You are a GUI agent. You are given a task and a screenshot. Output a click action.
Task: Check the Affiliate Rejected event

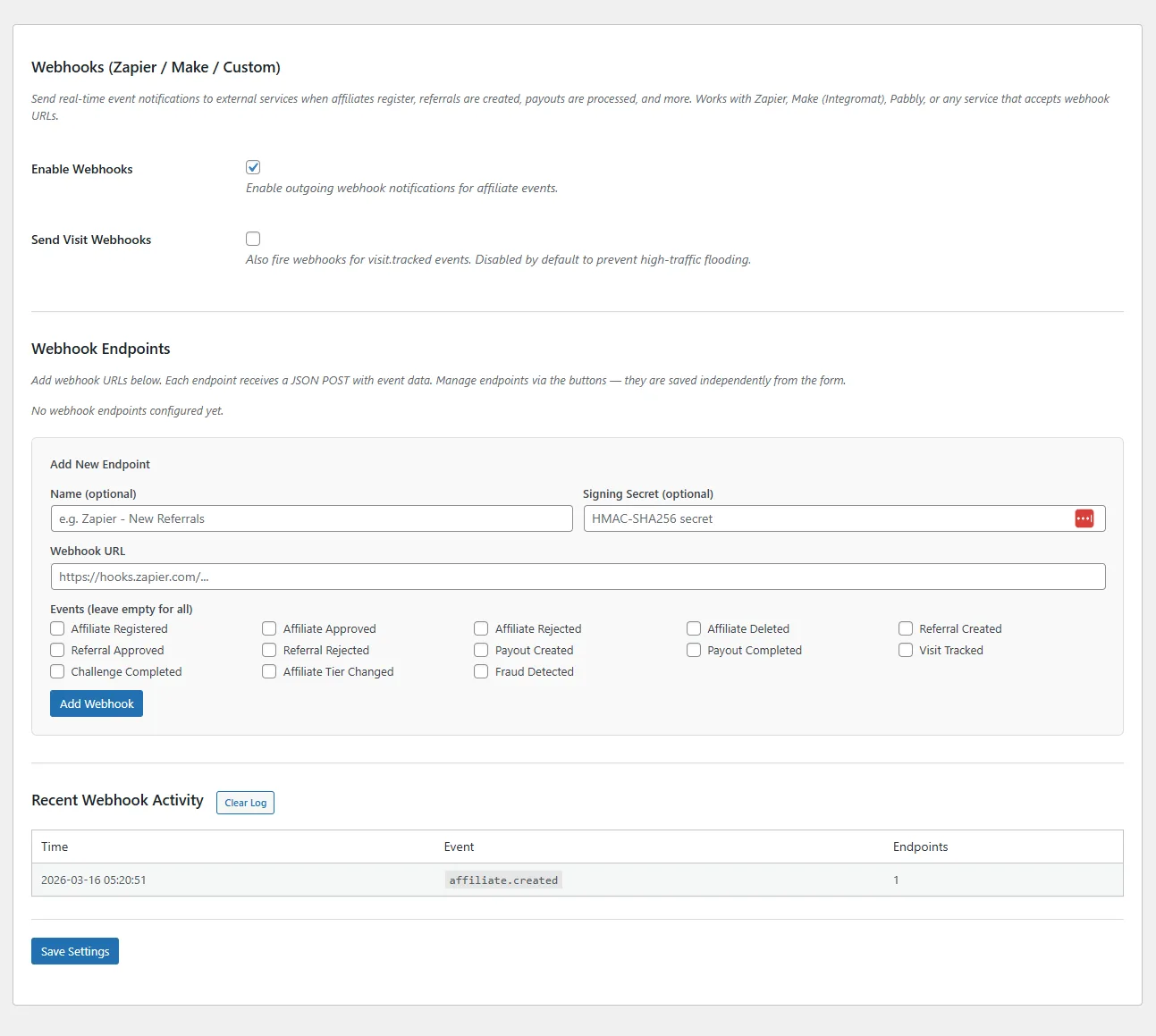pos(481,628)
